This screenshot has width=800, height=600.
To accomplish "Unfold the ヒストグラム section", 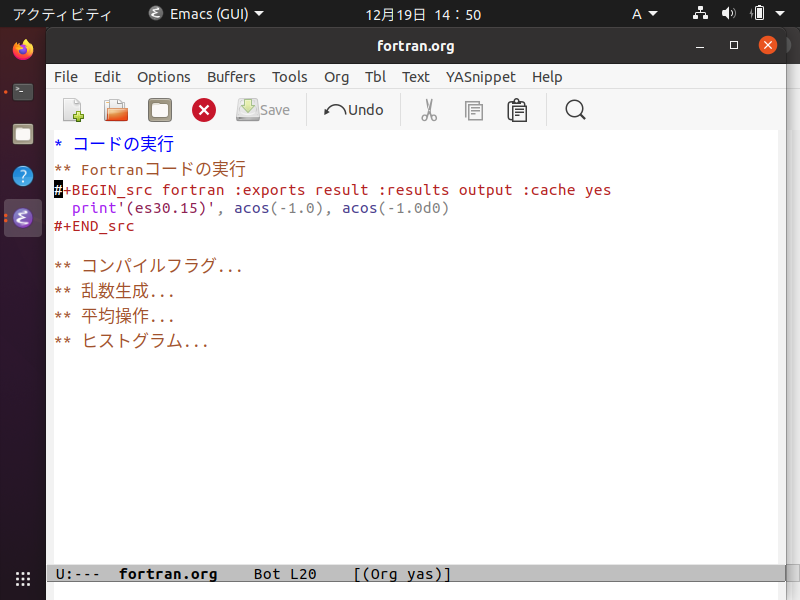I will tap(133, 340).
